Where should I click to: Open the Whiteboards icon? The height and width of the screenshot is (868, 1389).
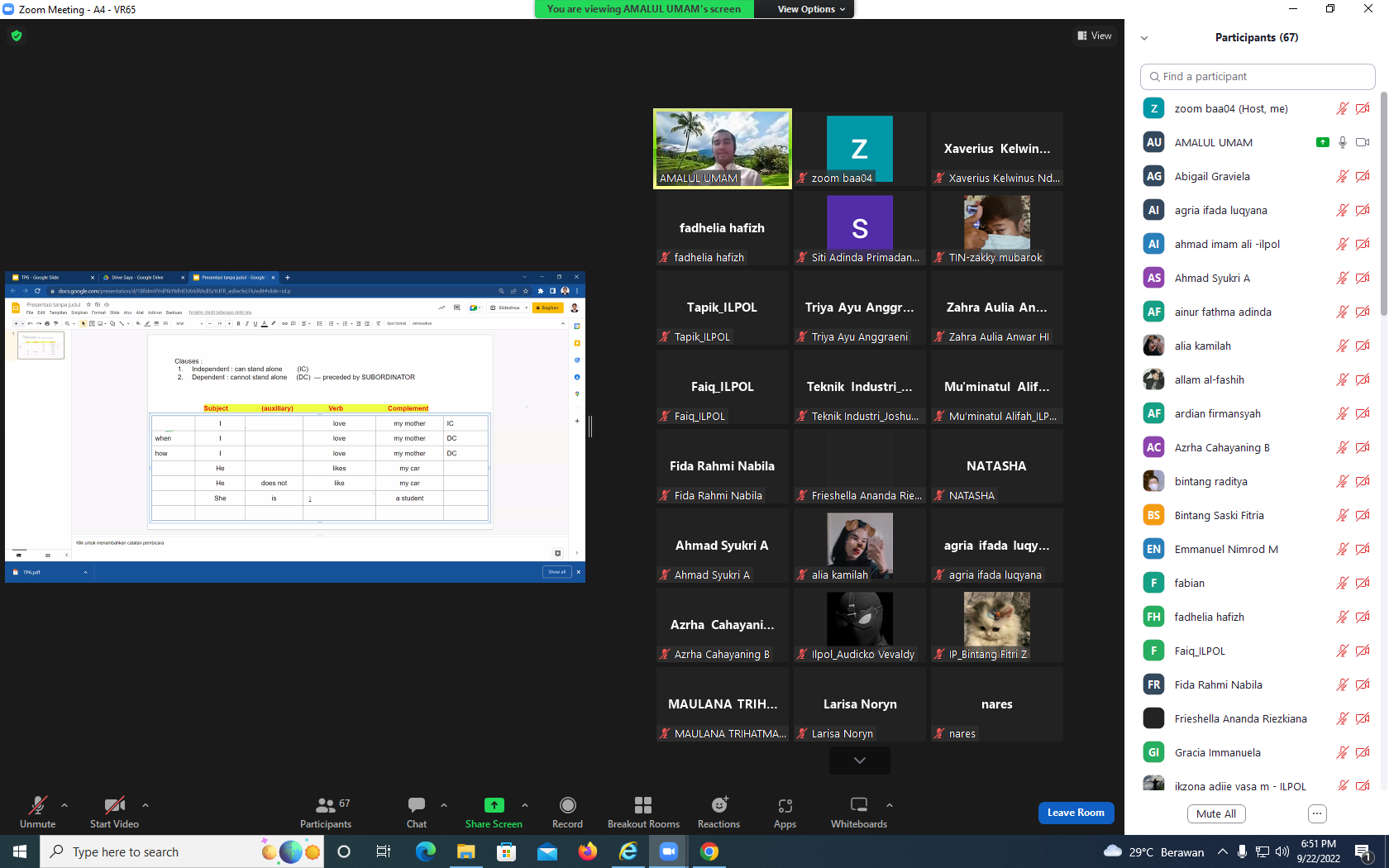point(859,805)
